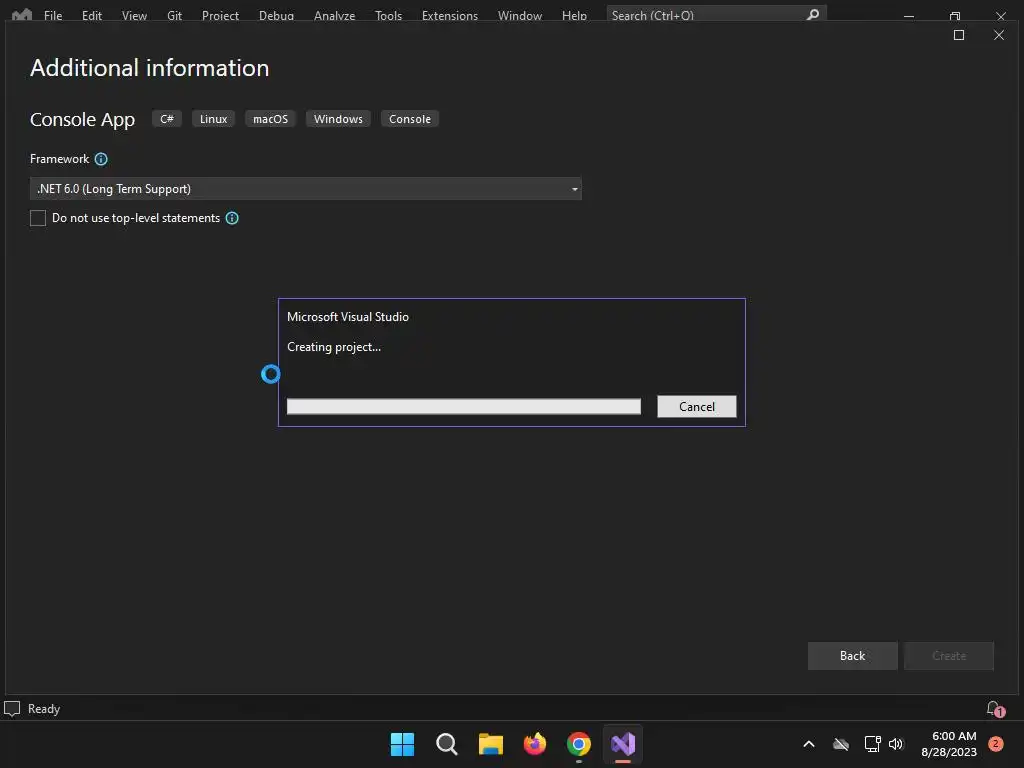
Task: Cancel the project creation
Action: coord(697,406)
